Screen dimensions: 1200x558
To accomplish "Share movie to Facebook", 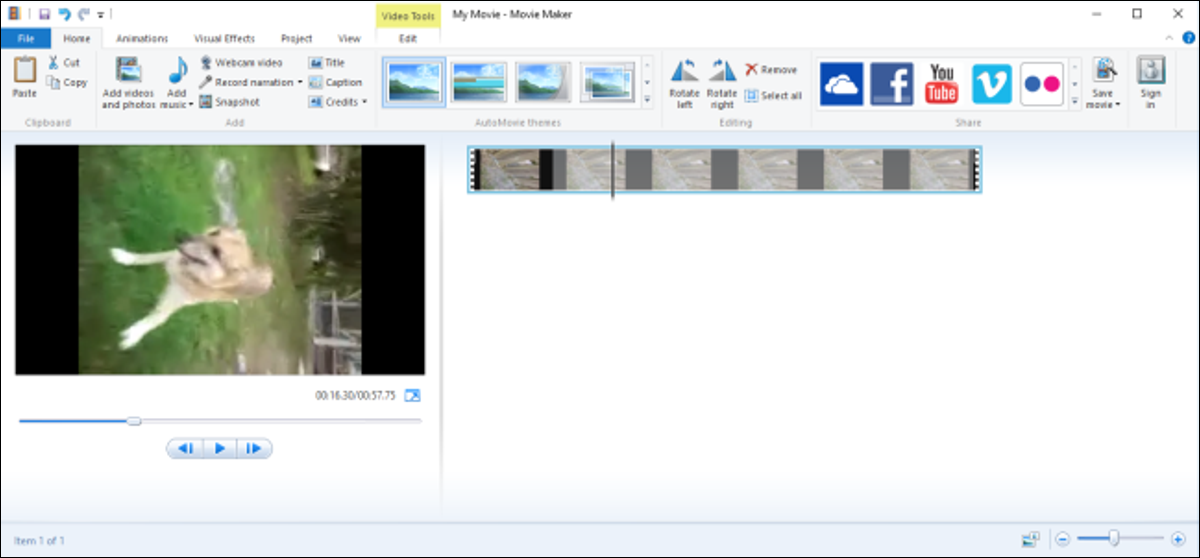I will [x=891, y=83].
